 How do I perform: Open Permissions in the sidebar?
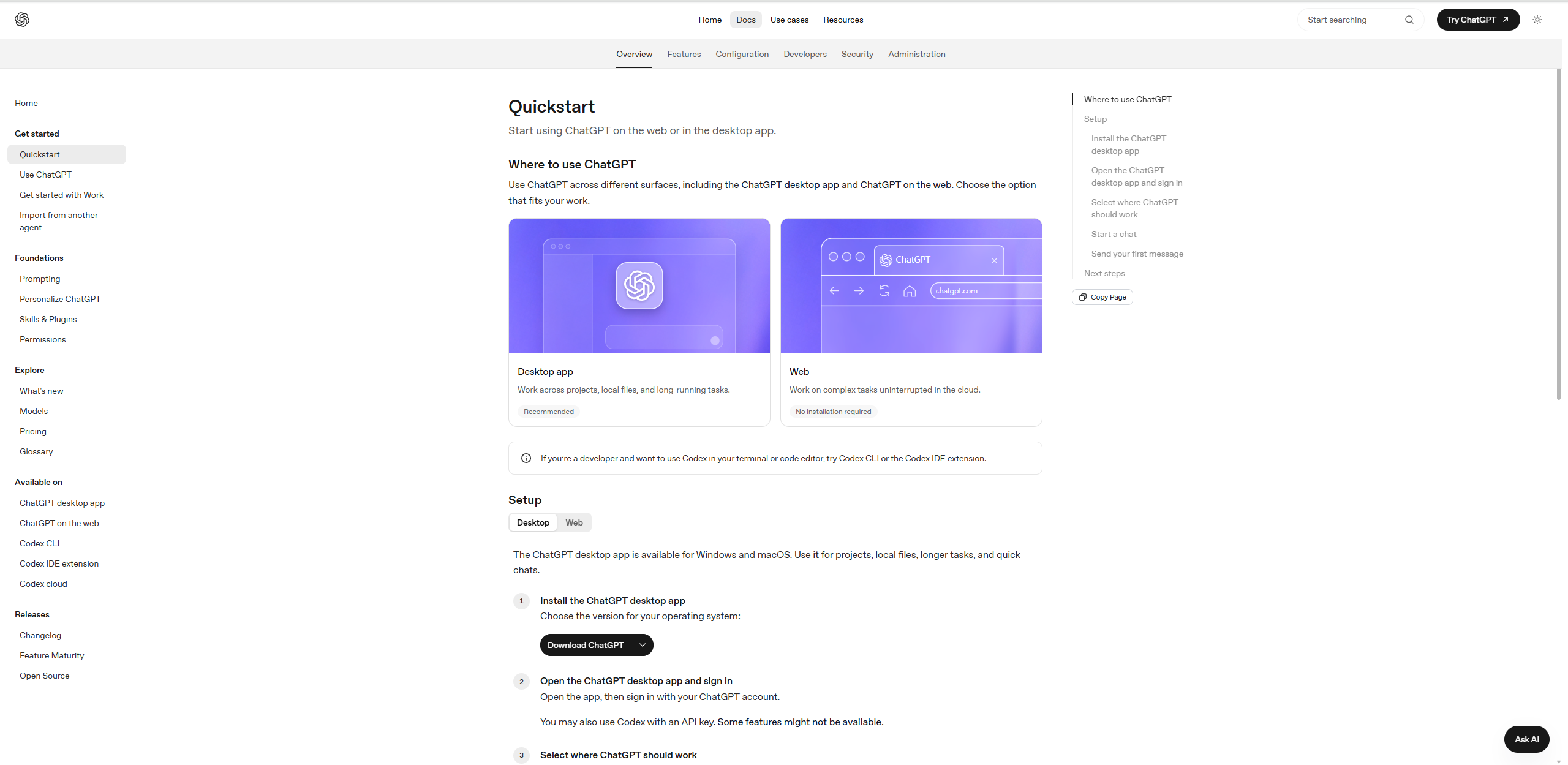42,339
